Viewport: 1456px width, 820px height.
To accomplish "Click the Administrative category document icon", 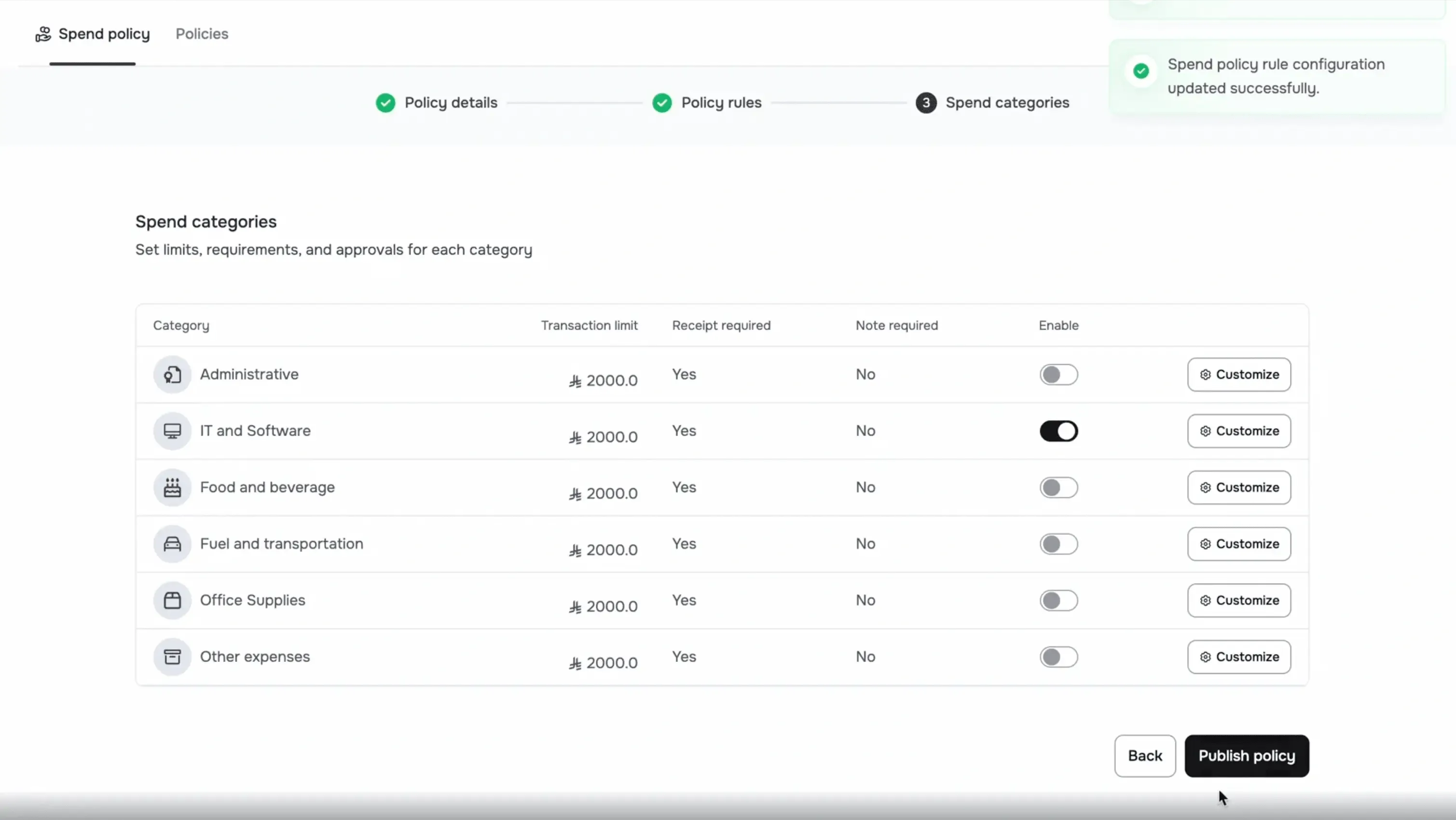I will tap(172, 374).
